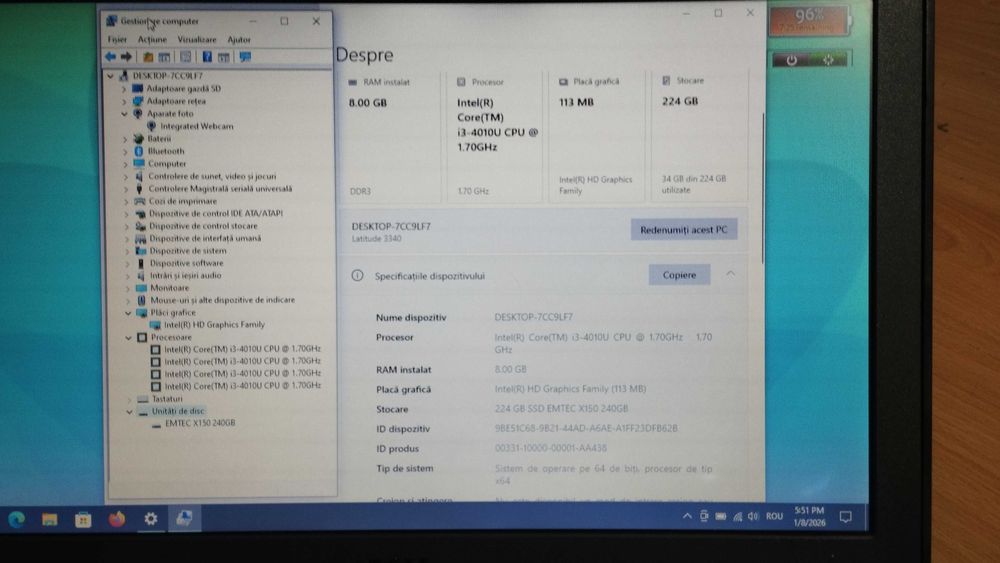Screen dimensions: 1000x563
Task: Open the Ajutor menu
Action: (239, 40)
